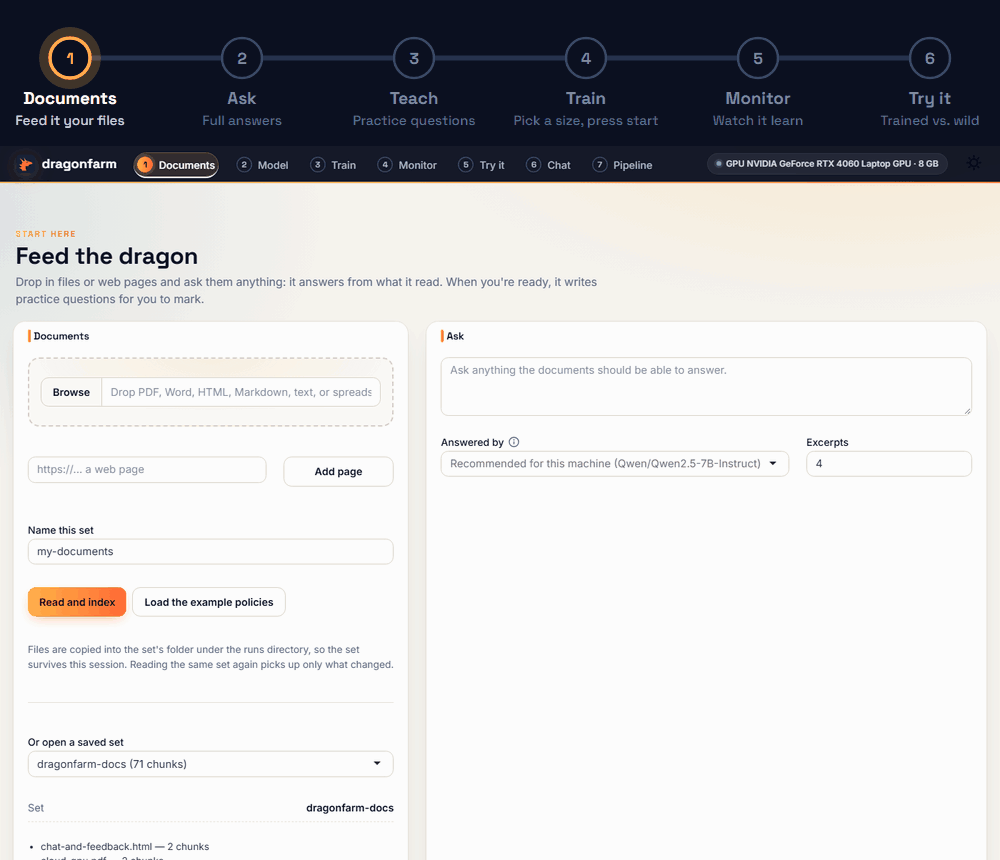
Task: Switch to the Train tab in nav bar
Action: [x=334, y=165]
